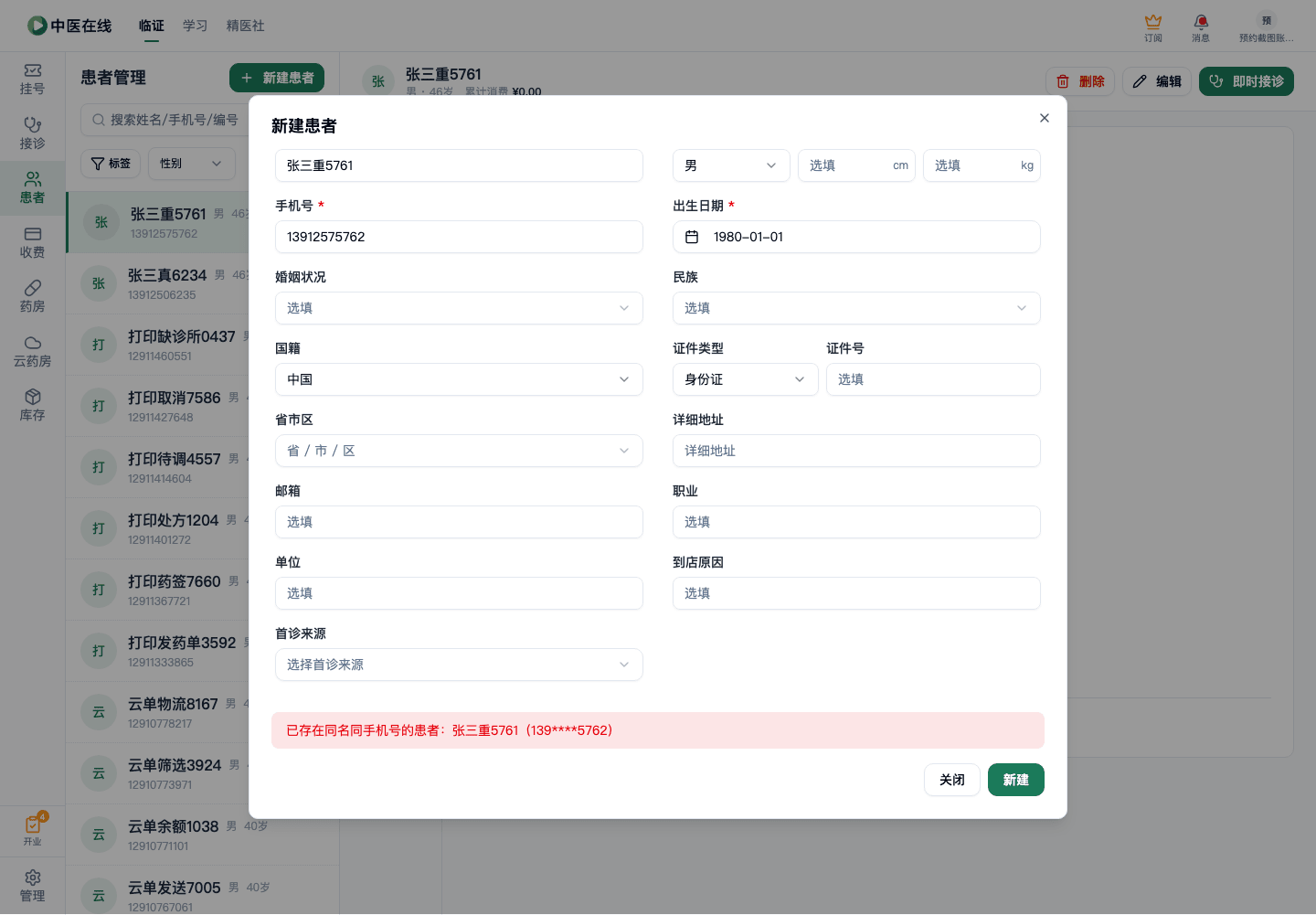
Task: Select patient 打印待调4557 in list
Action: [x=157, y=467]
